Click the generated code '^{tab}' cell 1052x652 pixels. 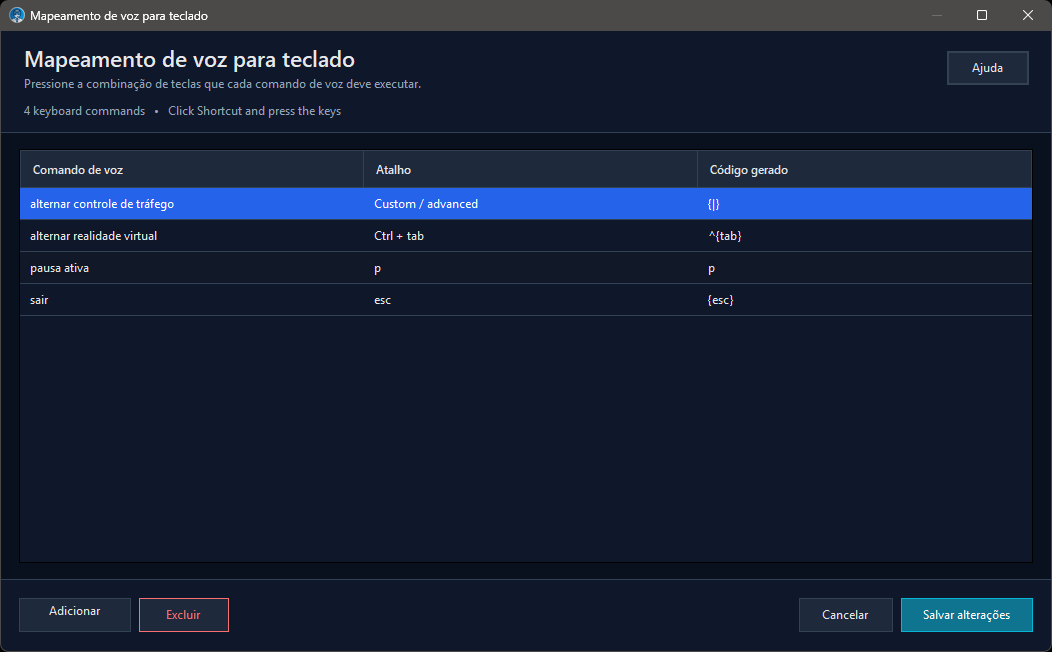(x=864, y=236)
